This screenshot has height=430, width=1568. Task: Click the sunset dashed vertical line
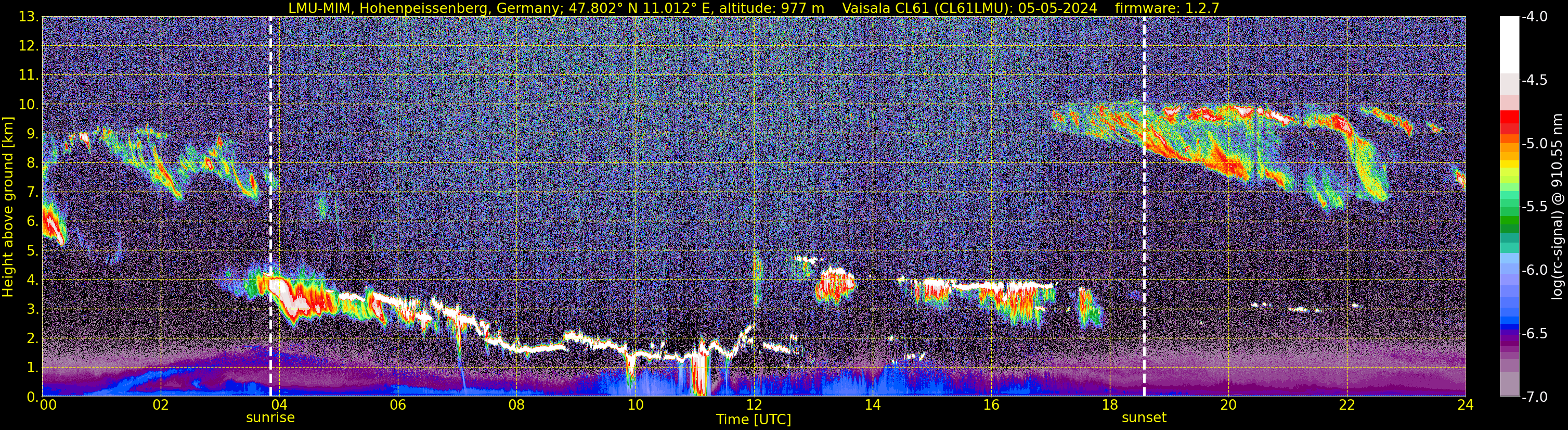pyautogui.click(x=1144, y=207)
